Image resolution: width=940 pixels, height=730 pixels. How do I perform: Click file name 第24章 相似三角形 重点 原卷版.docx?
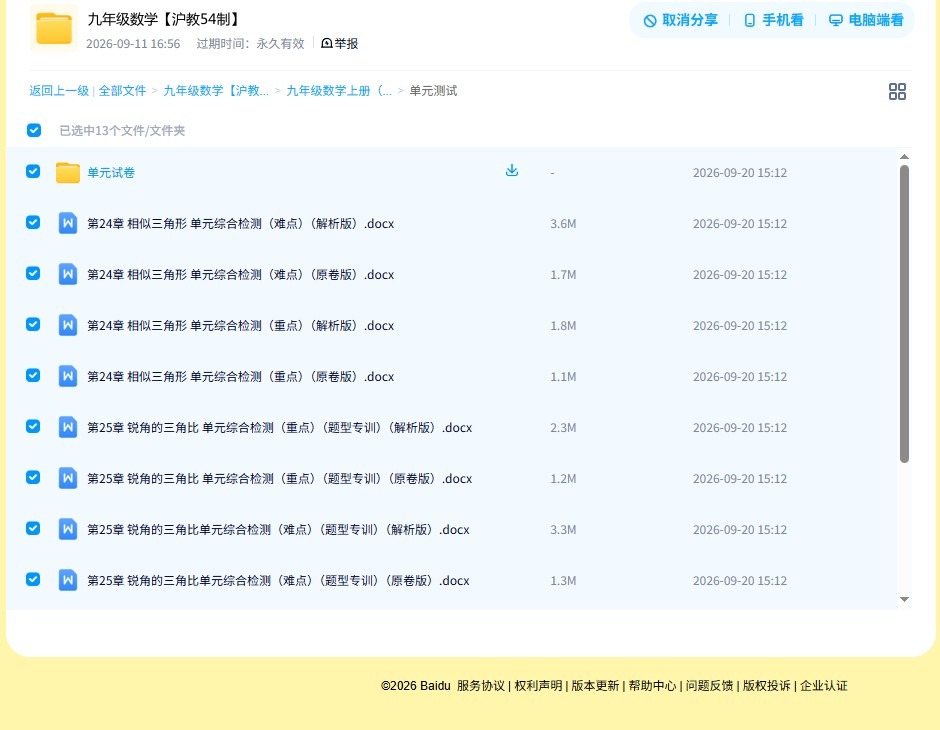240,376
